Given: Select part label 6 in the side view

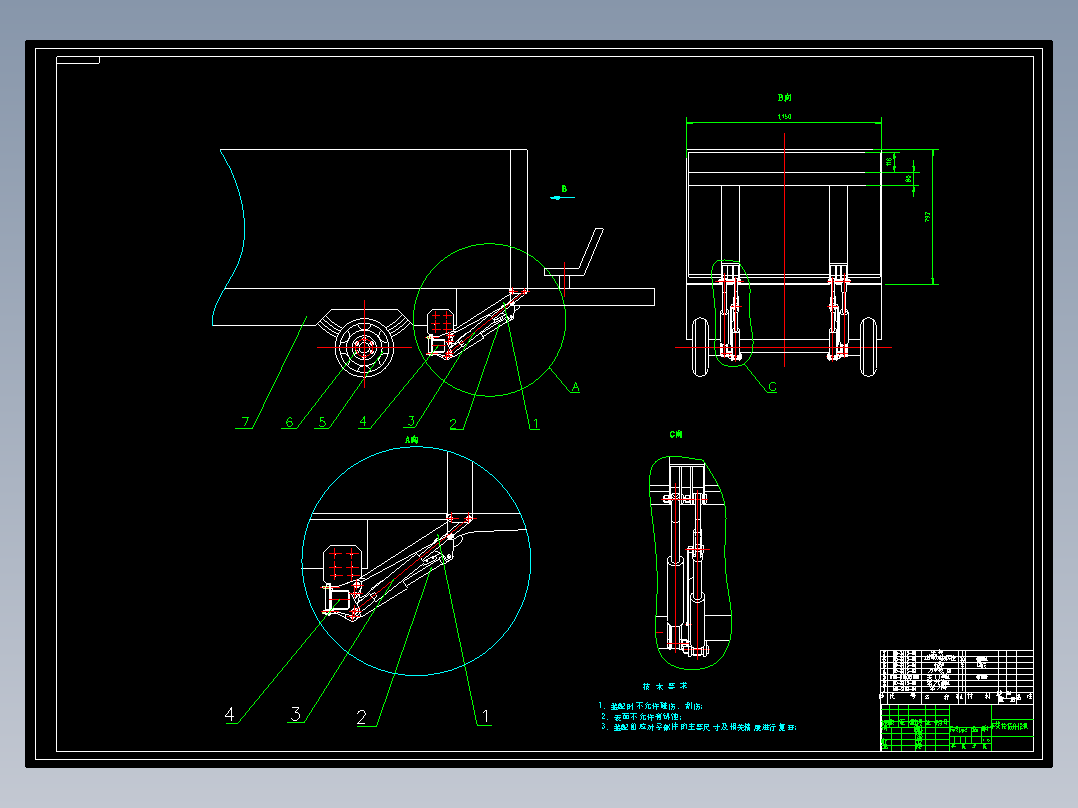Looking at the screenshot, I should coord(289,422).
